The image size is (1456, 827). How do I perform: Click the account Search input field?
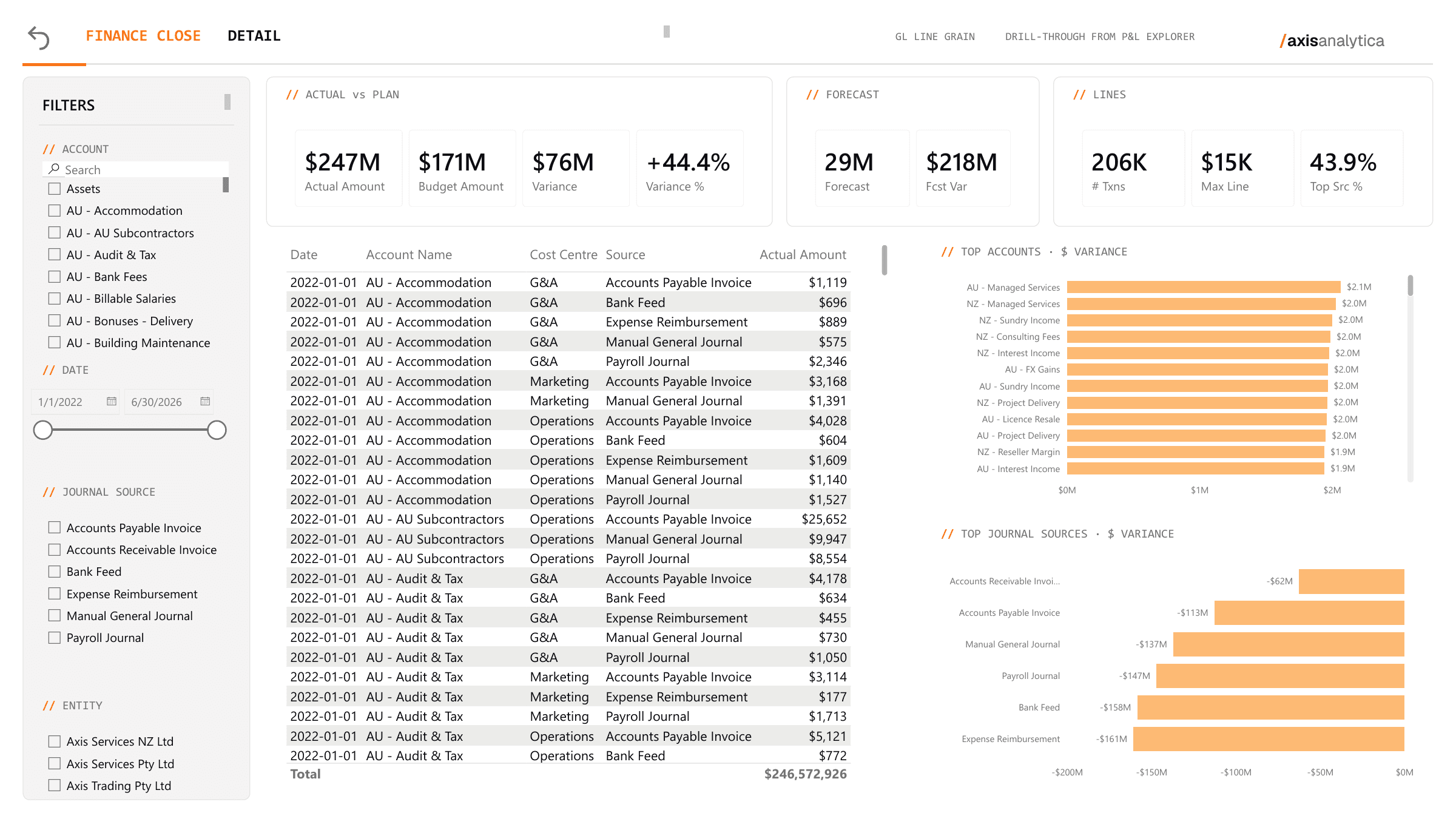pyautogui.click(x=136, y=169)
